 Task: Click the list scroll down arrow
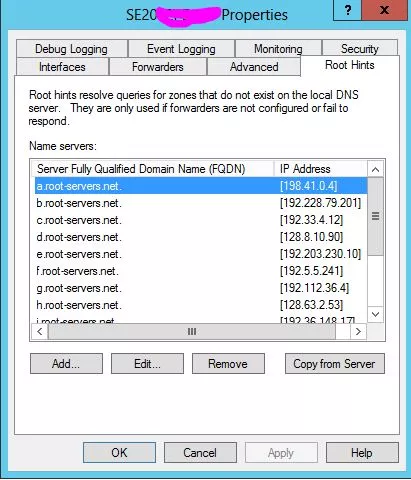click(x=375, y=314)
